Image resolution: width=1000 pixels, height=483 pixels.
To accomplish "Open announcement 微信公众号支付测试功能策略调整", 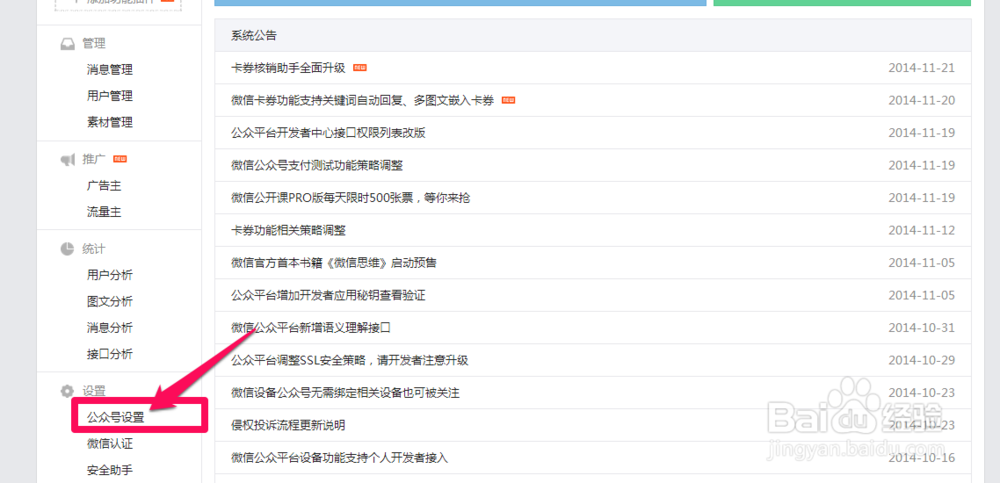I will click(x=317, y=165).
